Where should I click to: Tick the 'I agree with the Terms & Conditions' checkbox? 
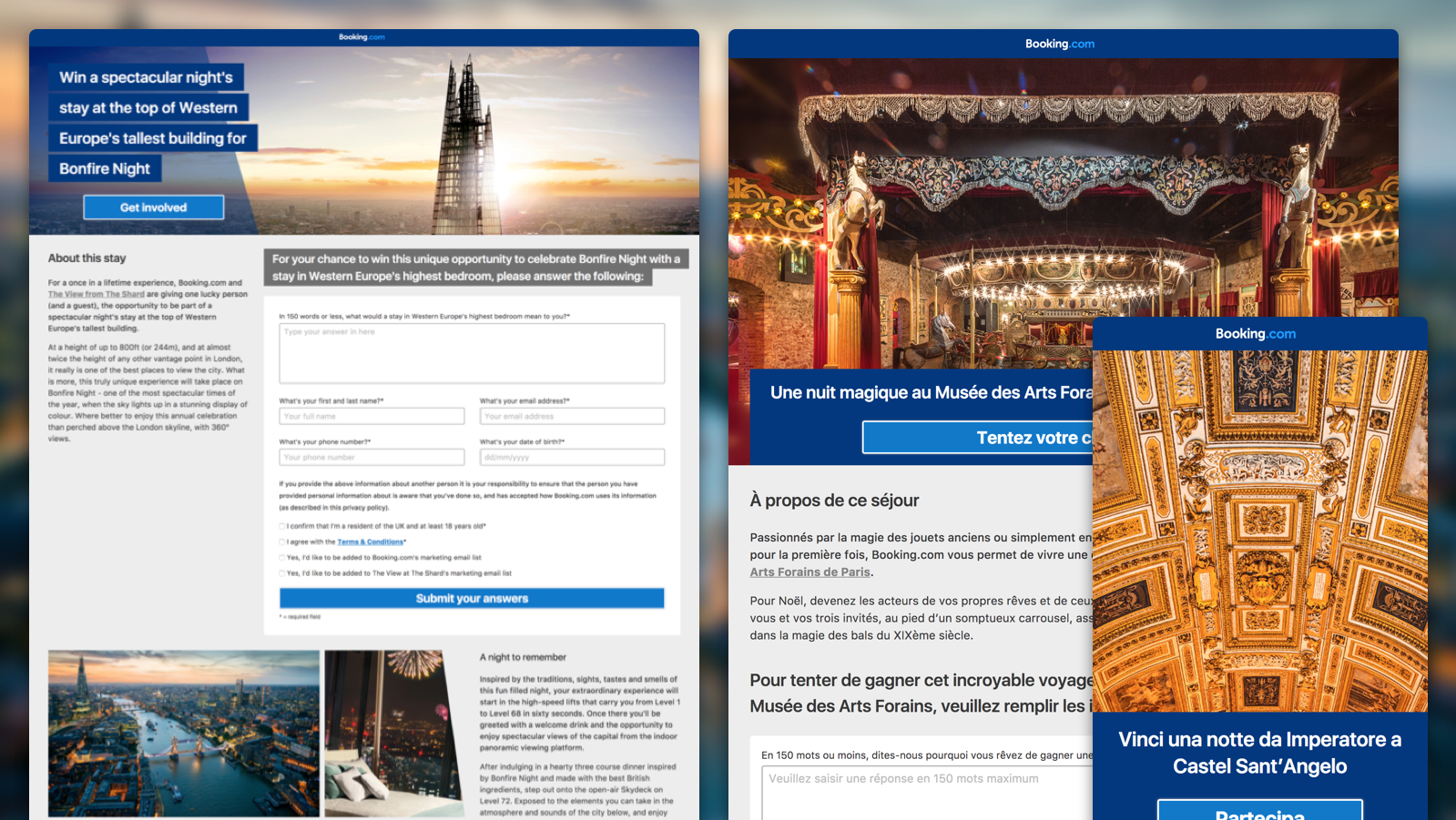(x=282, y=542)
